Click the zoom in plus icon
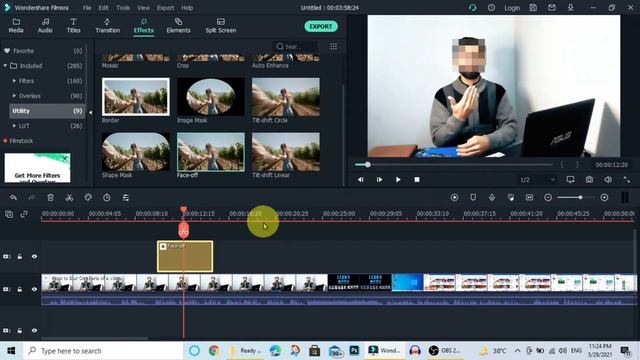The height and width of the screenshot is (360, 640). [x=604, y=198]
